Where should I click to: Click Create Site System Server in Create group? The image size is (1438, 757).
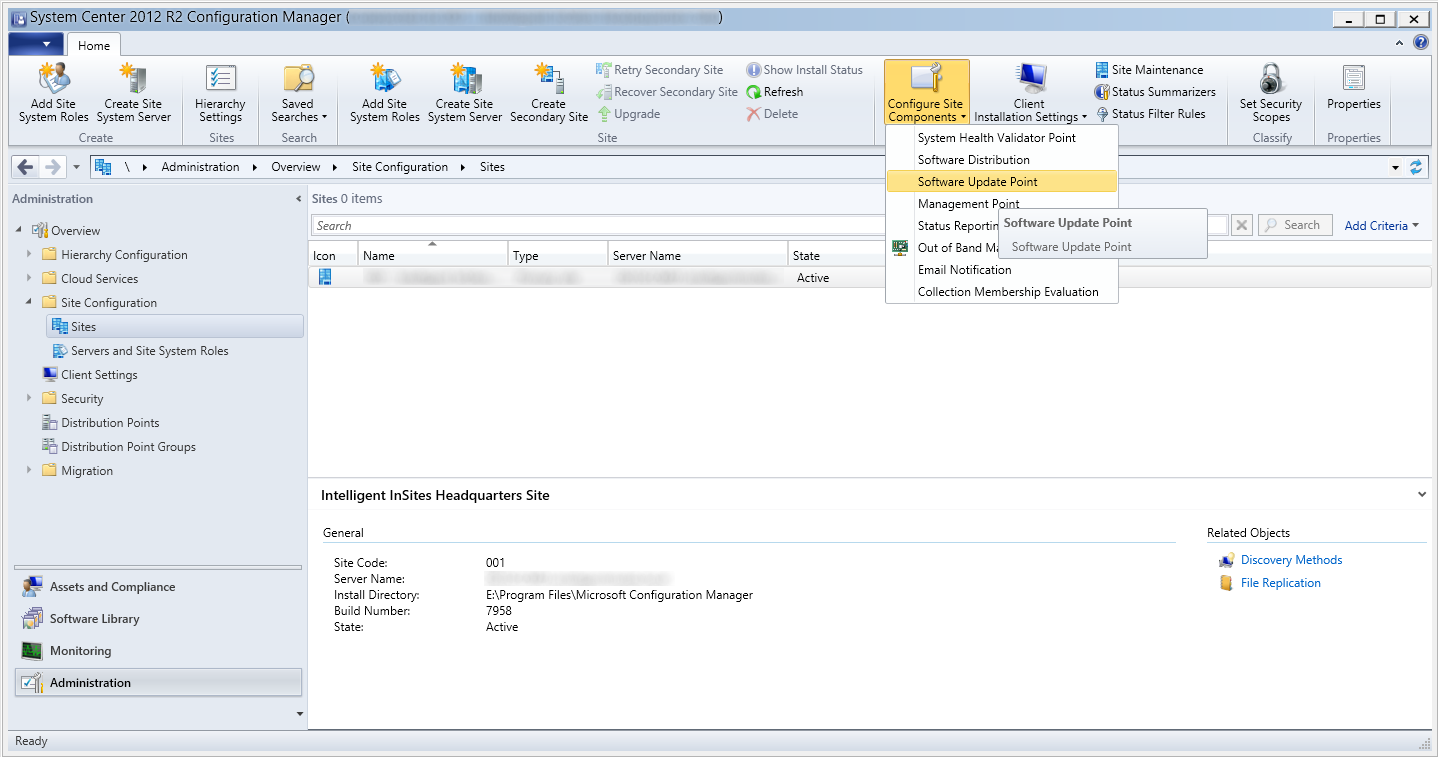[x=134, y=92]
